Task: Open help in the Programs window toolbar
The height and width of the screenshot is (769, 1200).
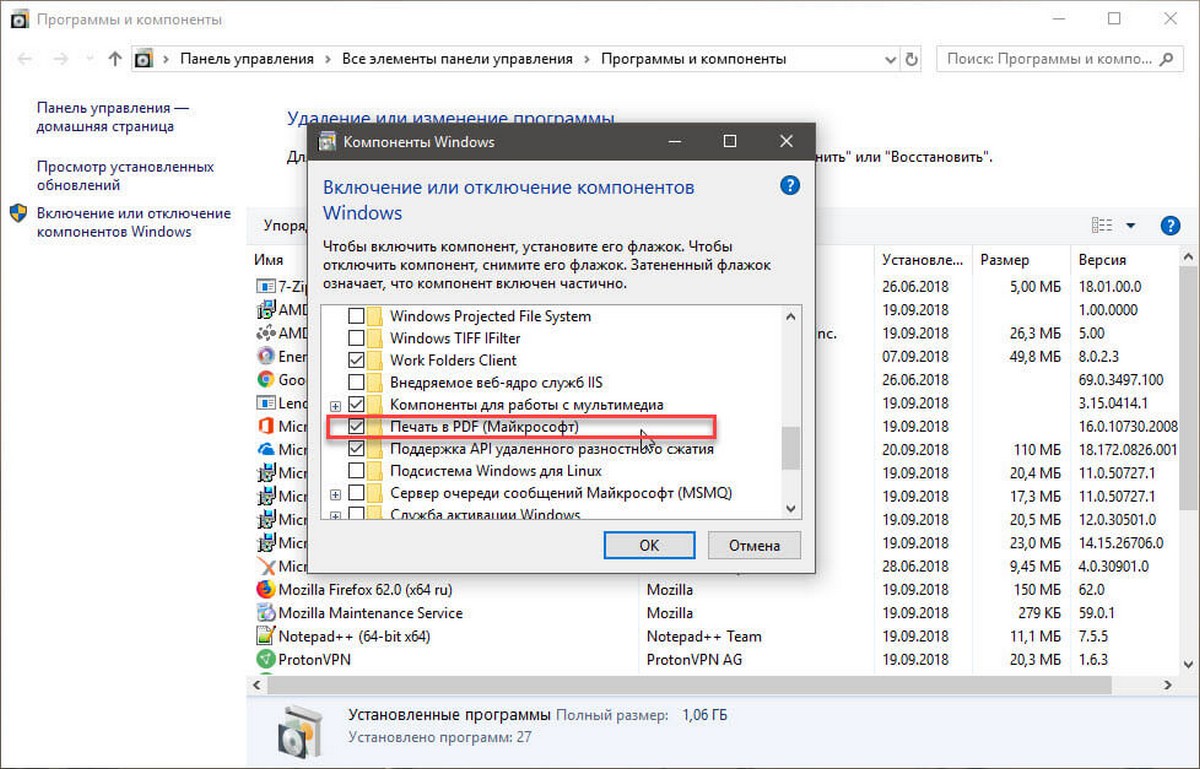Action: coord(1170,226)
